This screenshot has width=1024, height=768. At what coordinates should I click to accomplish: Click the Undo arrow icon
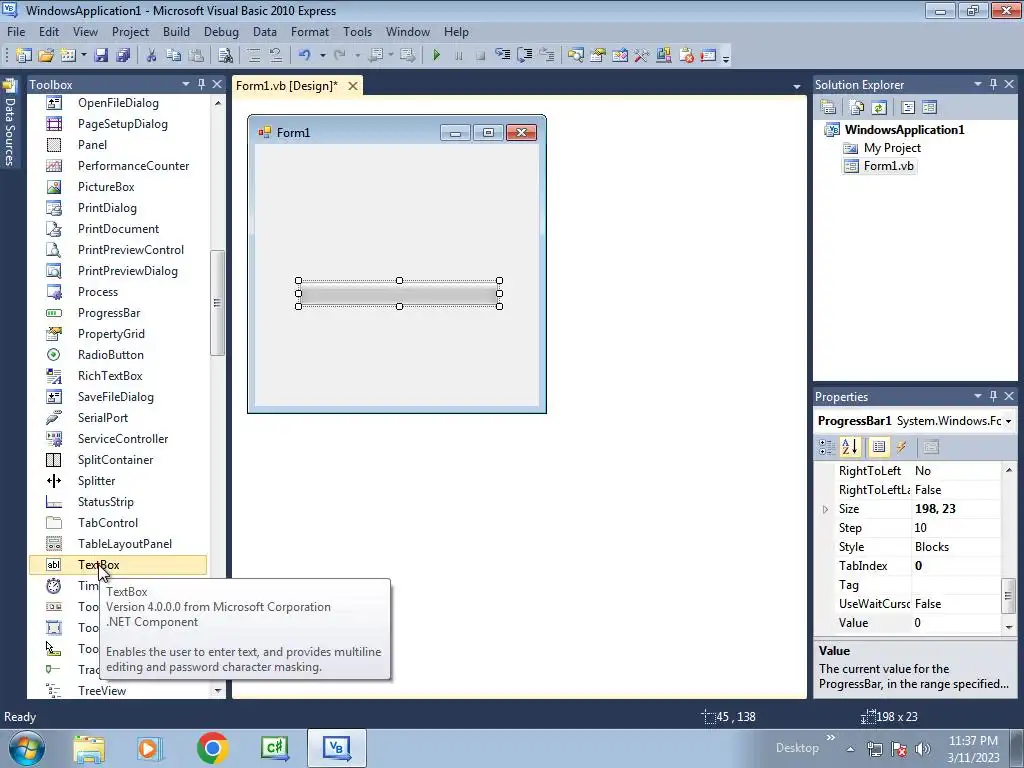pyautogui.click(x=304, y=56)
